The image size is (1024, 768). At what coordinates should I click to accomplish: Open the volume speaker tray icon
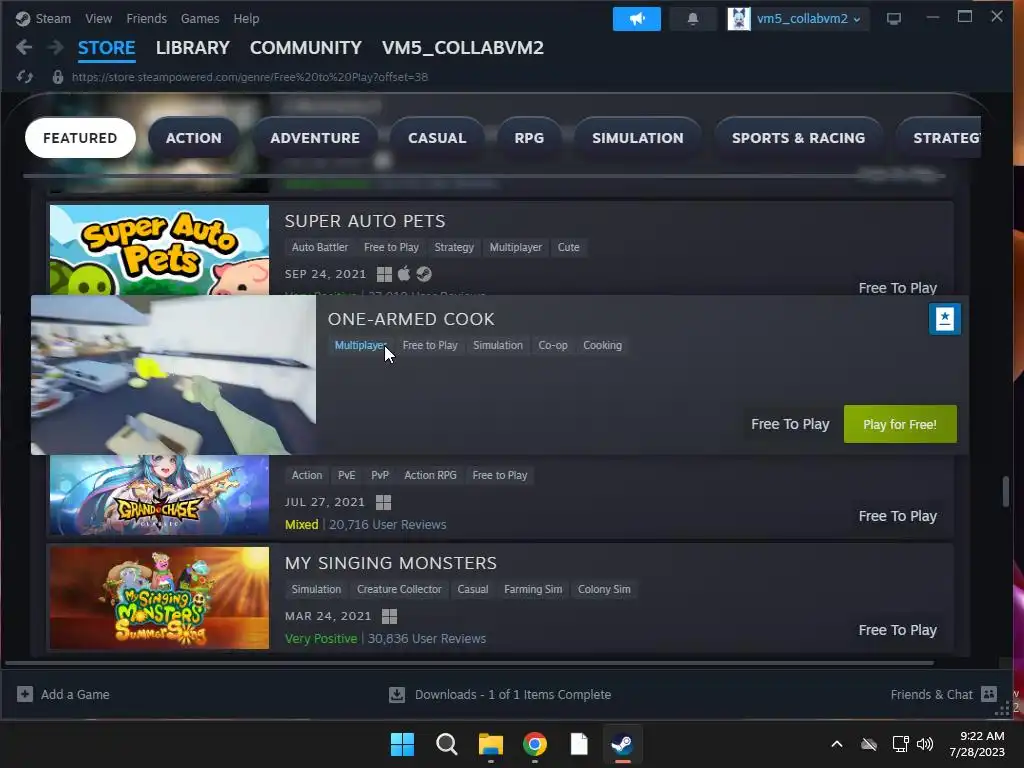coord(925,744)
